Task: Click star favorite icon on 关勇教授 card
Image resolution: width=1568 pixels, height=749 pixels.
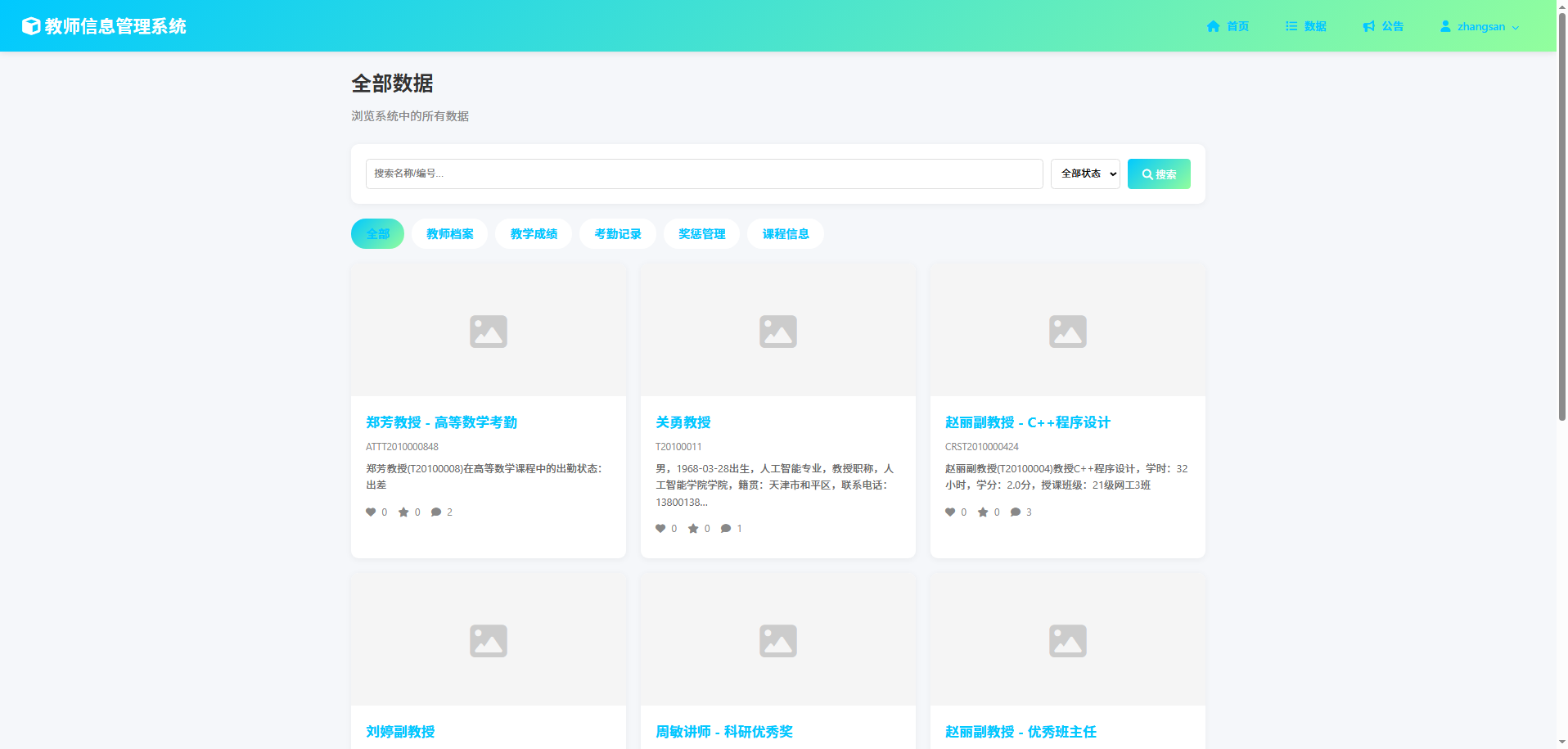Action: 693,529
